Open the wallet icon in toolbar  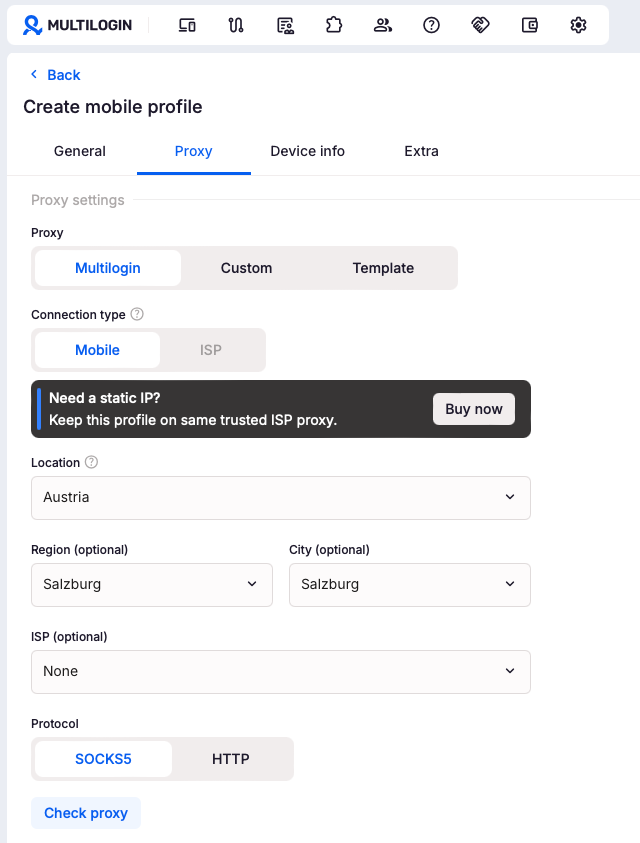[x=530, y=25]
